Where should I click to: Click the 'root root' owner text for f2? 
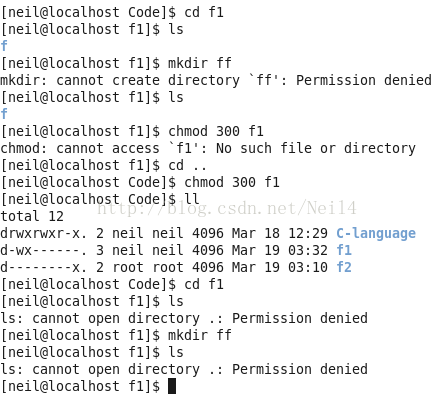[x=148, y=267]
